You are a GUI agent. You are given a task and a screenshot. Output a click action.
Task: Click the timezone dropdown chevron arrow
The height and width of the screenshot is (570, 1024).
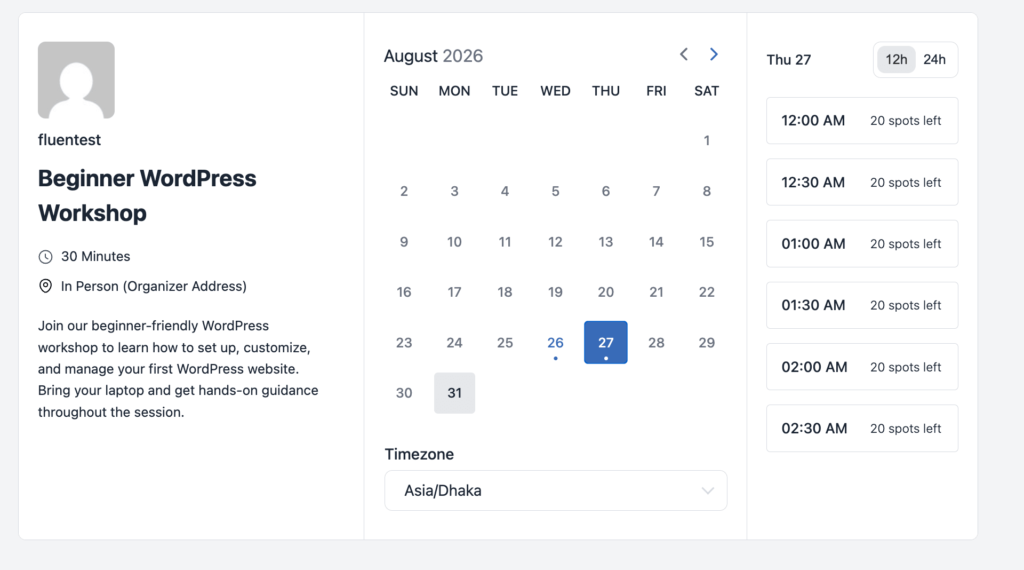[x=707, y=491]
